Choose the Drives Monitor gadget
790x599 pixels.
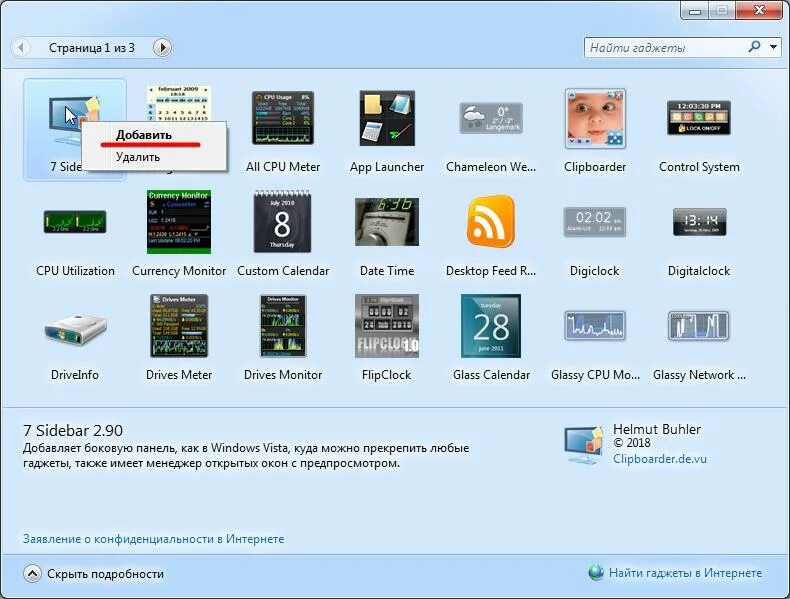pos(283,326)
